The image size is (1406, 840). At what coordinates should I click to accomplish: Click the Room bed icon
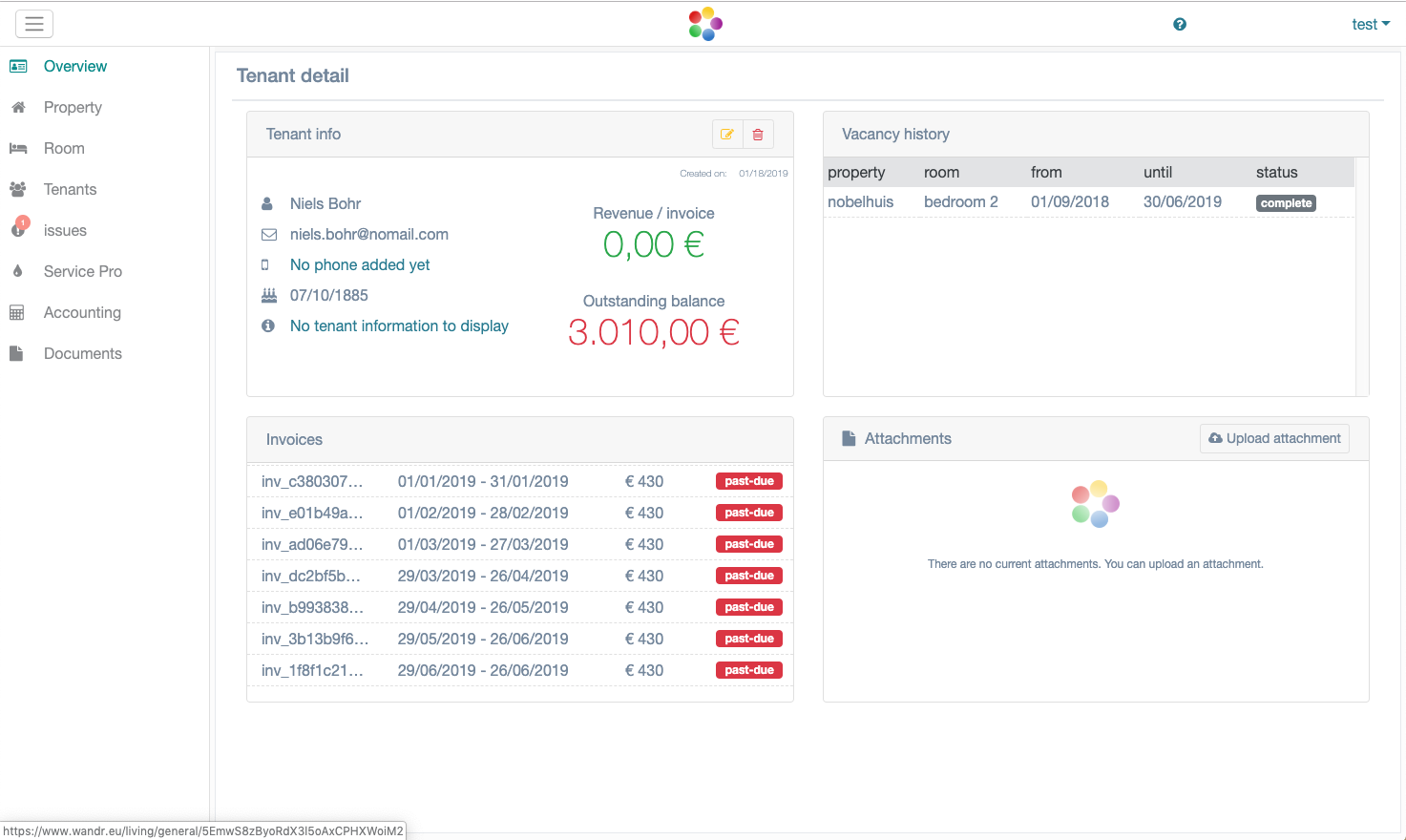click(x=18, y=149)
